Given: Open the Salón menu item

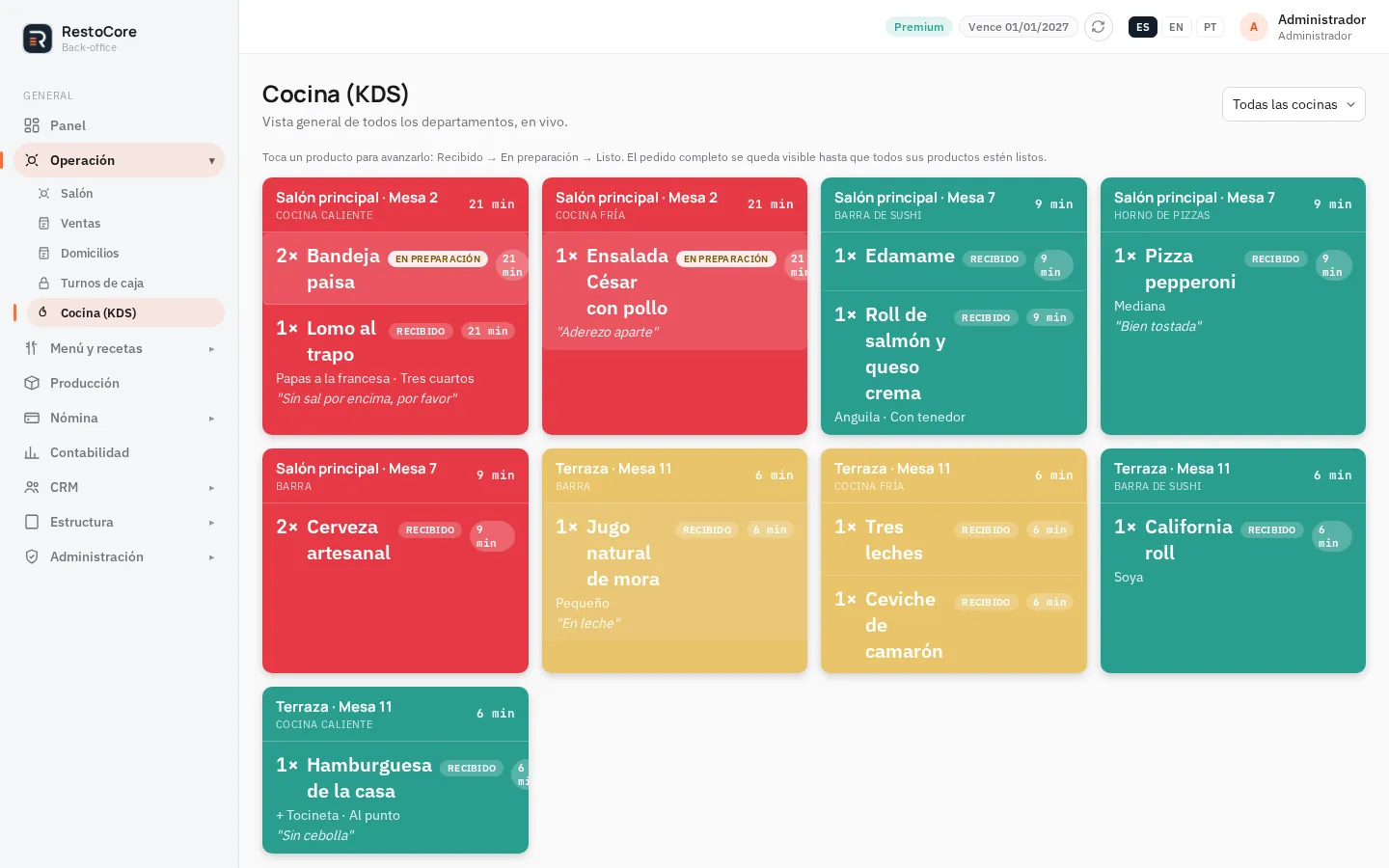Looking at the screenshot, I should 125,193.
